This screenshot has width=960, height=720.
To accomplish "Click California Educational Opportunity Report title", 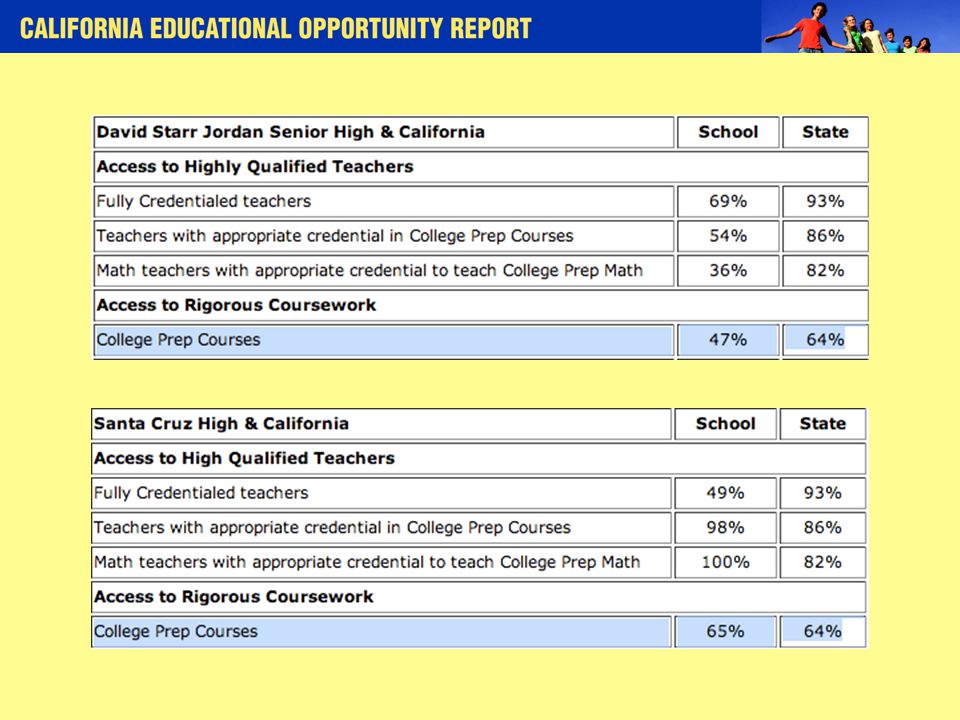I will click(276, 29).
